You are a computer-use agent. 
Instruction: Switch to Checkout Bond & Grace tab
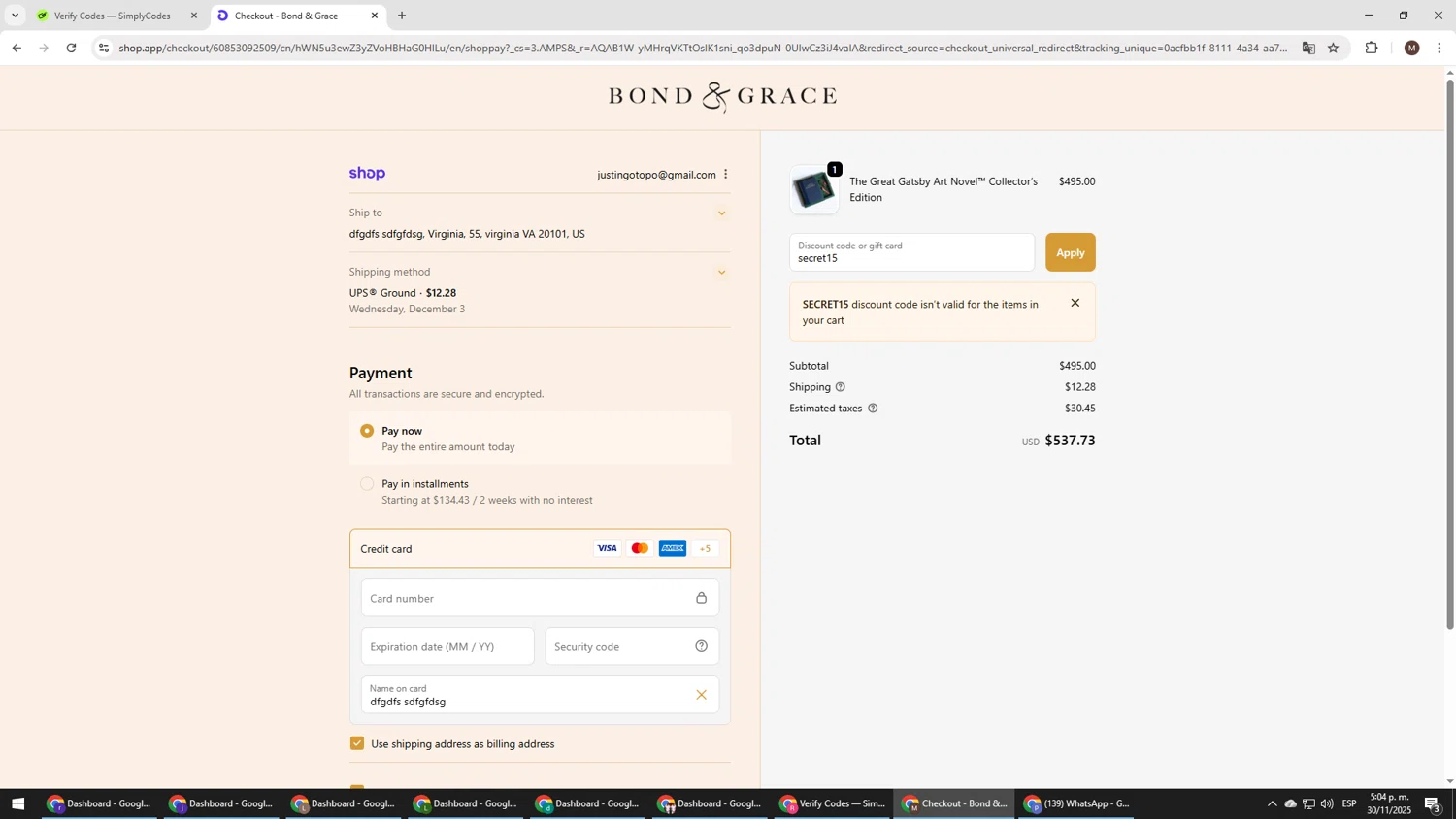point(297,16)
